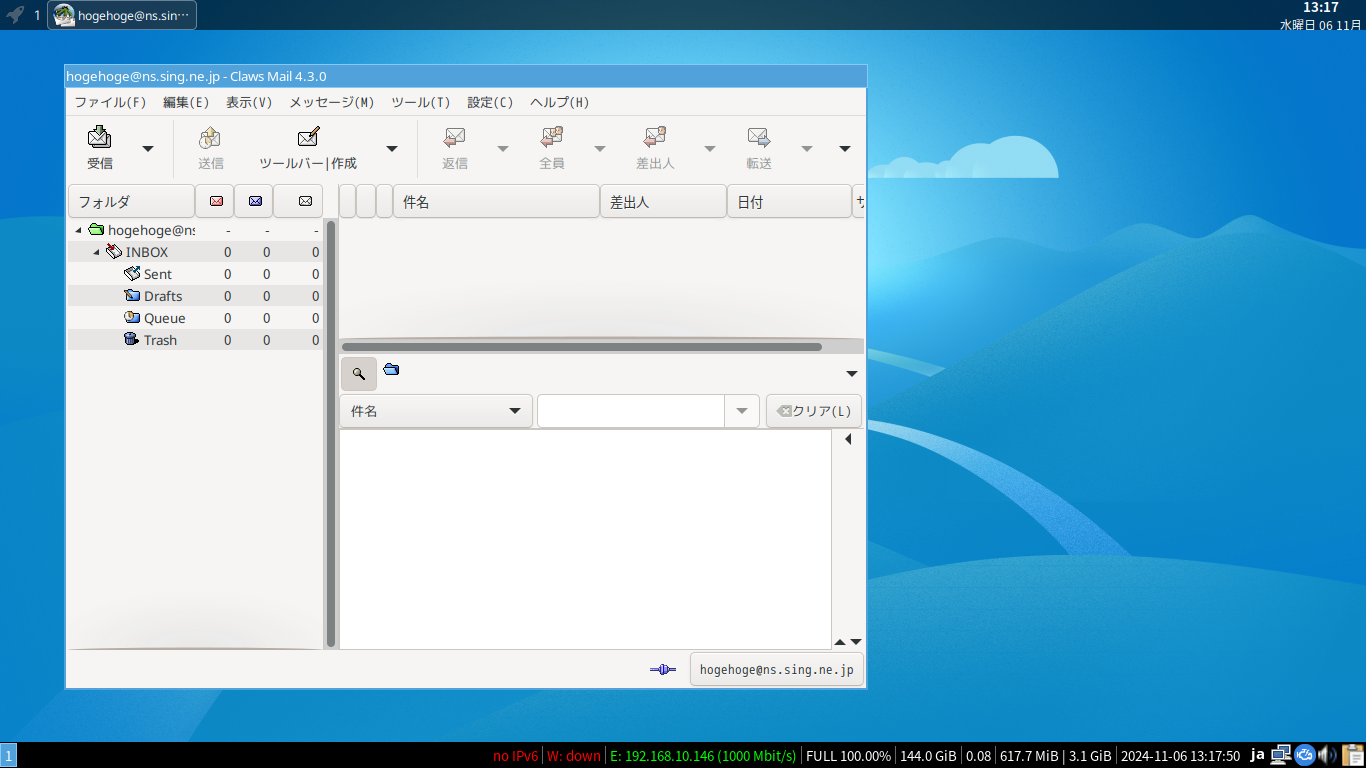The height and width of the screenshot is (768, 1366).
Task: Click the up arrow in the message view
Action: 840,642
